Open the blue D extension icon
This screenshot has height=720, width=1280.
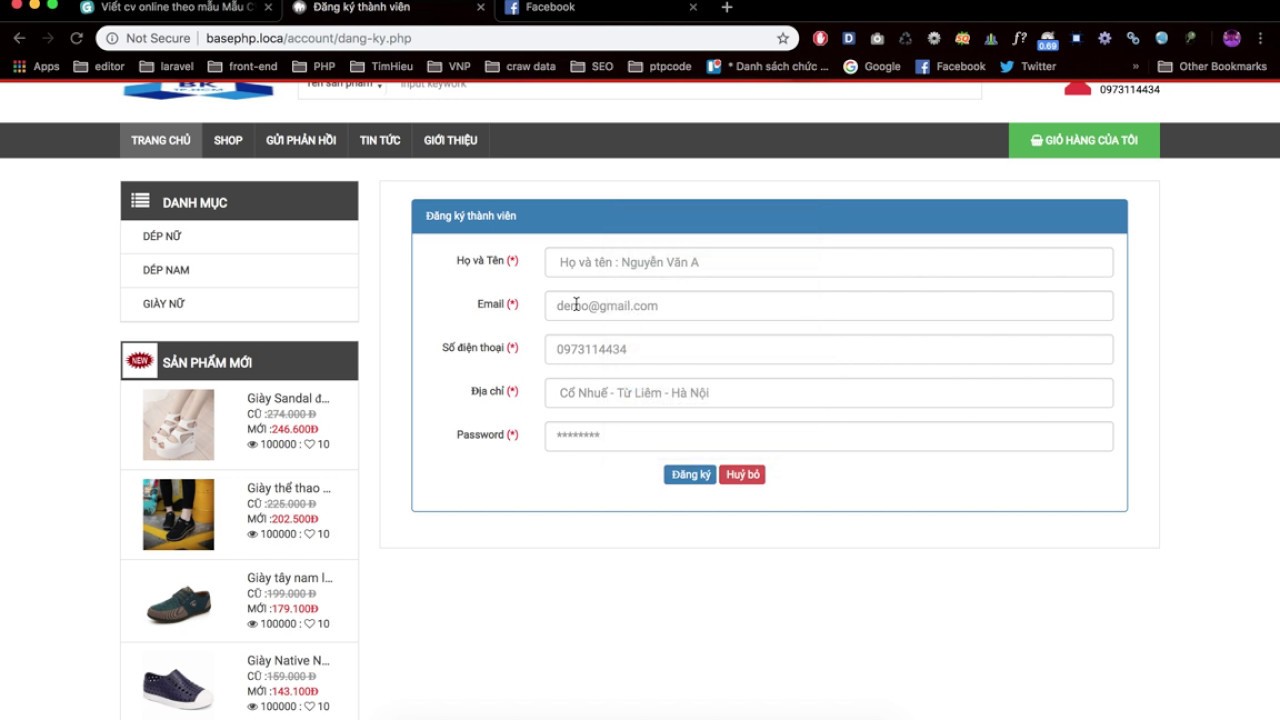click(849, 38)
